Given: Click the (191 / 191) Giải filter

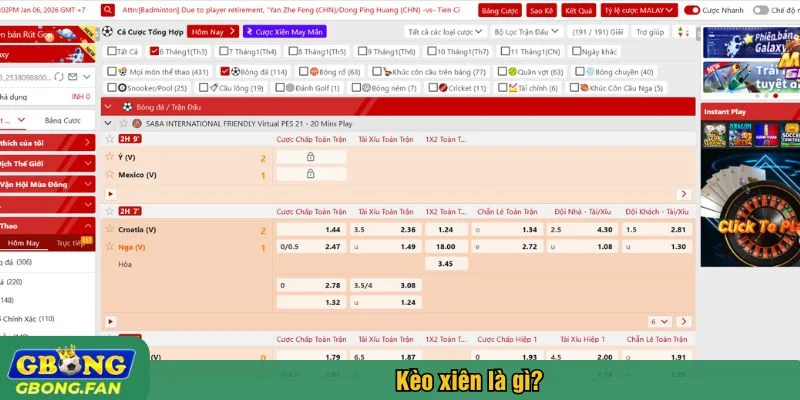Looking at the screenshot, I should tap(598, 32).
